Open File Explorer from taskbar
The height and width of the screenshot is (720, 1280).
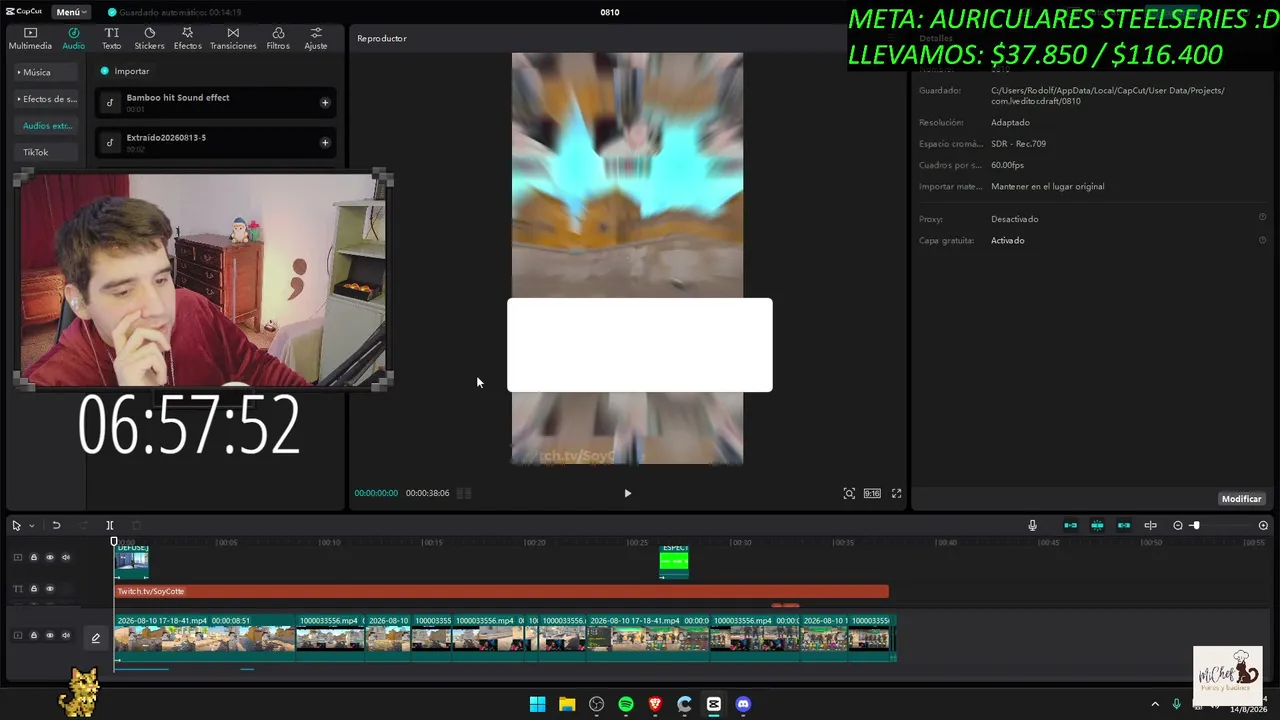[x=567, y=704]
